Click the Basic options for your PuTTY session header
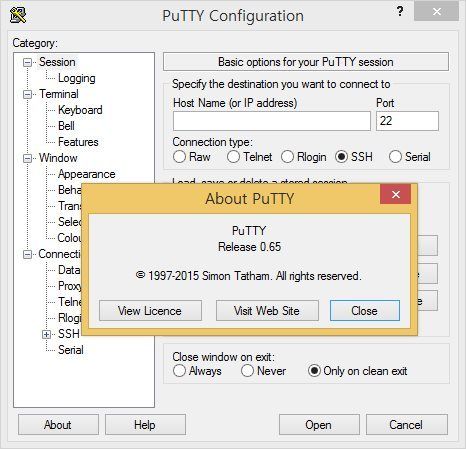The image size is (466, 449). coord(306,62)
